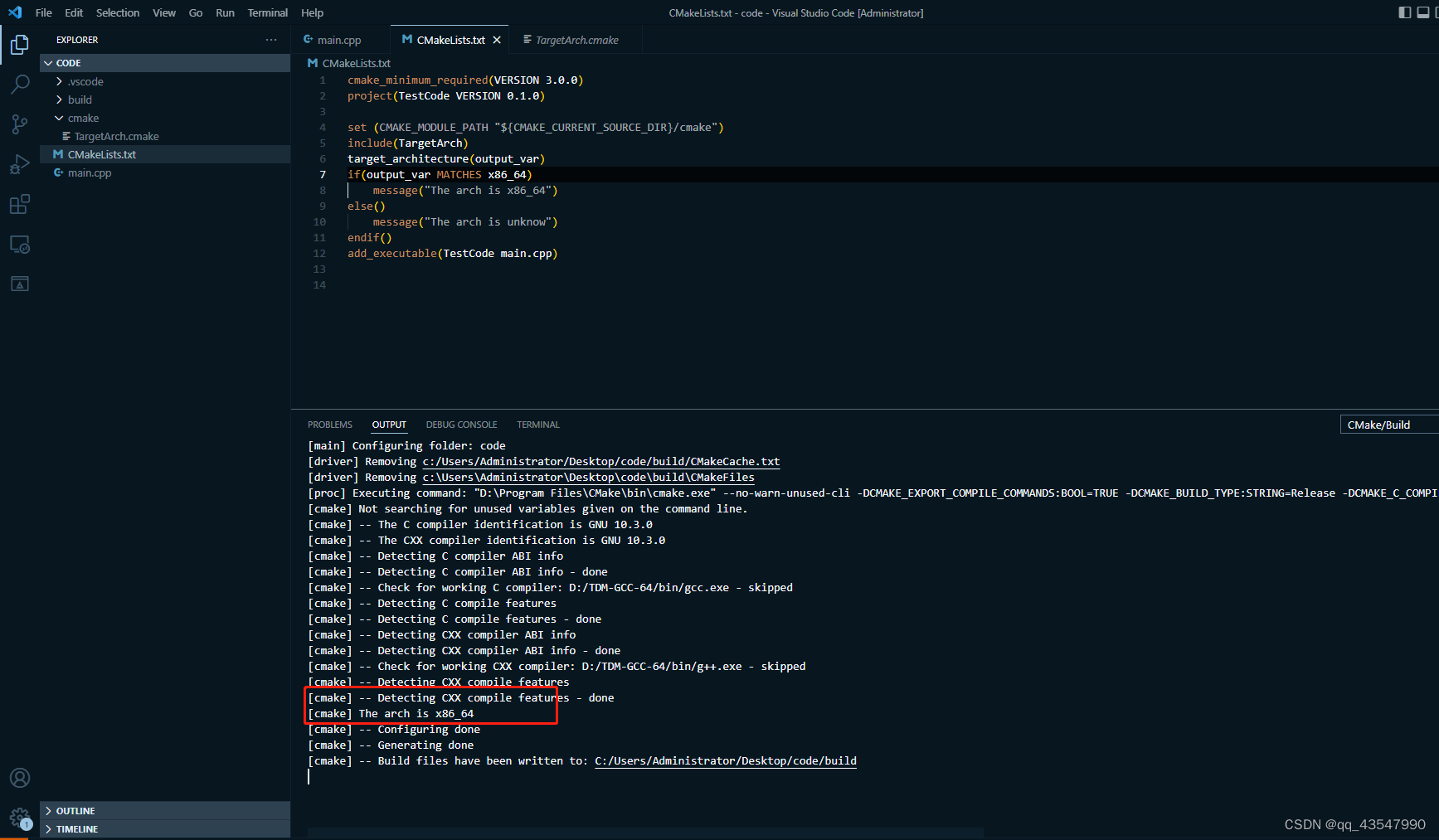1439x840 pixels.
Task: Open the Extensions view
Action: 19,204
